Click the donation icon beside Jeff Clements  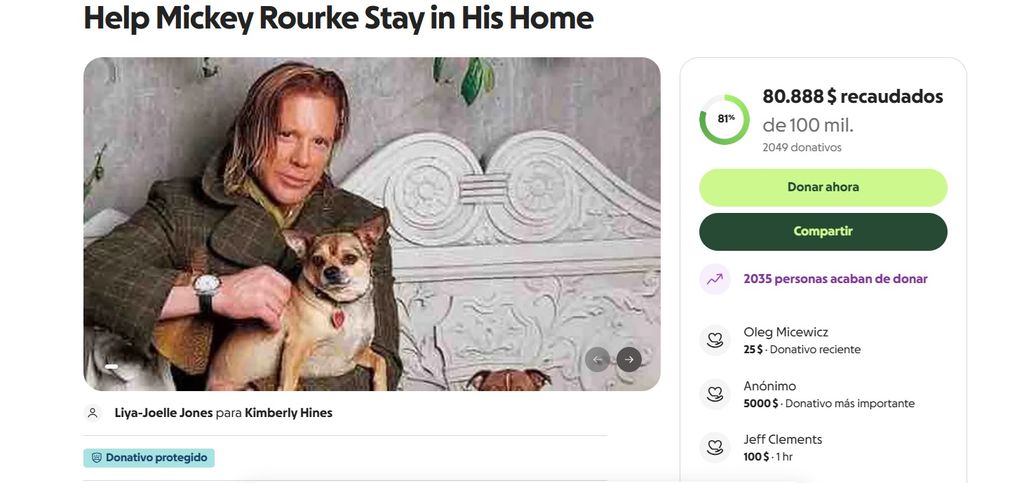click(x=715, y=447)
